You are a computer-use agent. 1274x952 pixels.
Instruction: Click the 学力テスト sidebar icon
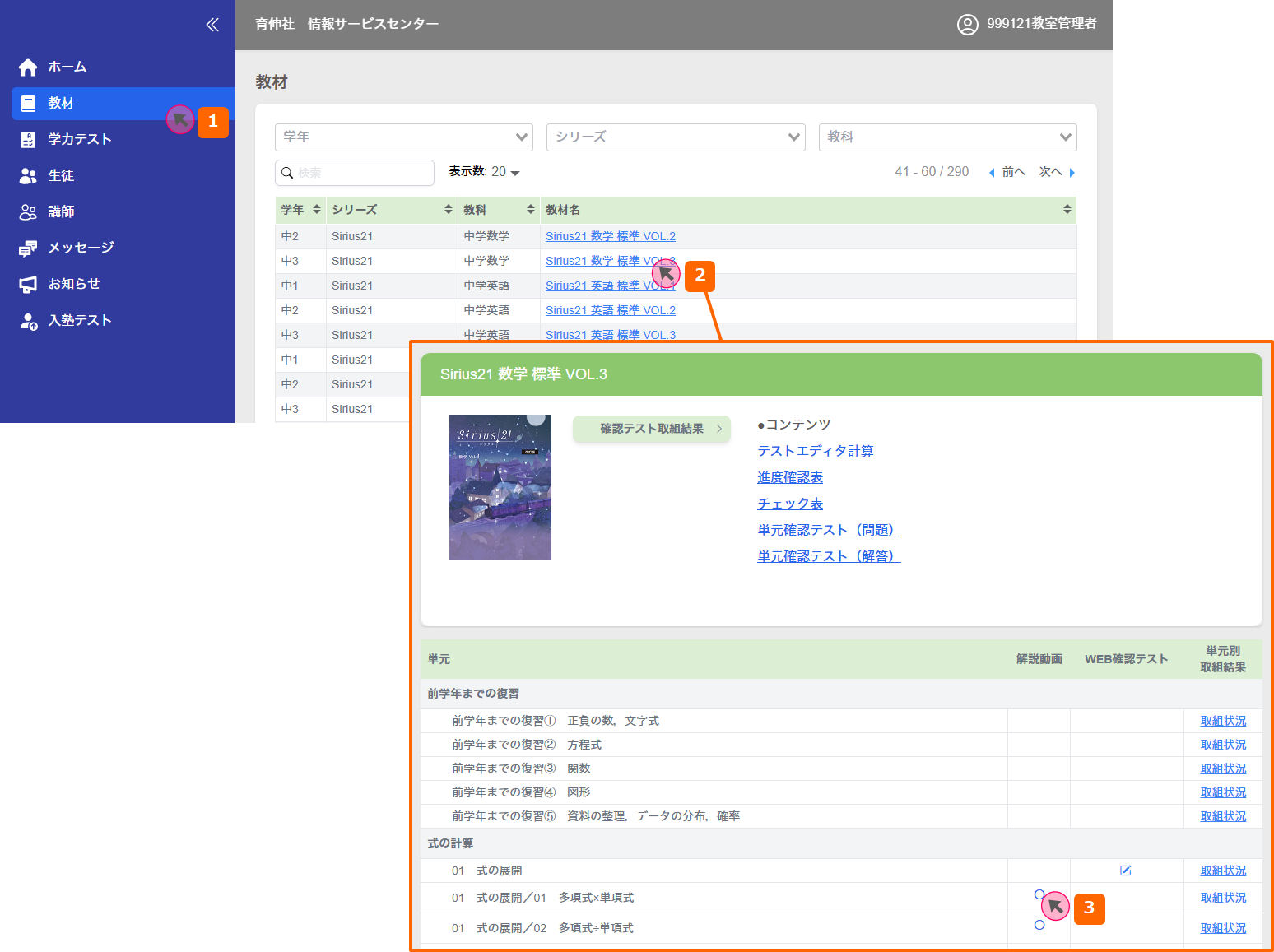(28, 140)
